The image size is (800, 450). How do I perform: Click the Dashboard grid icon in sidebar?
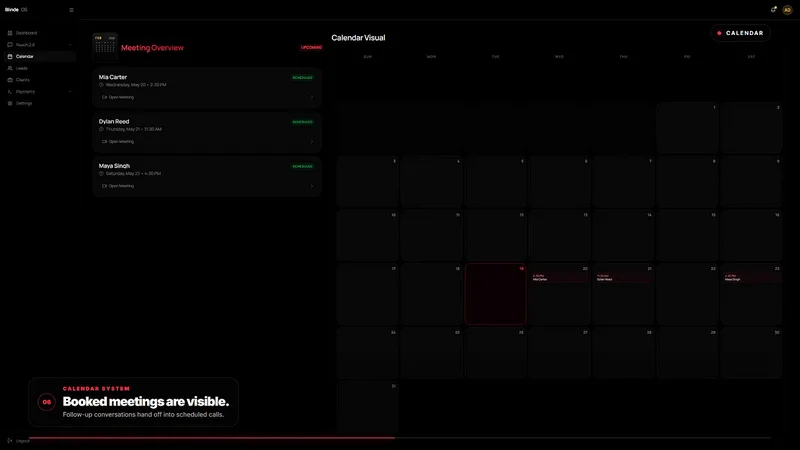click(x=10, y=33)
